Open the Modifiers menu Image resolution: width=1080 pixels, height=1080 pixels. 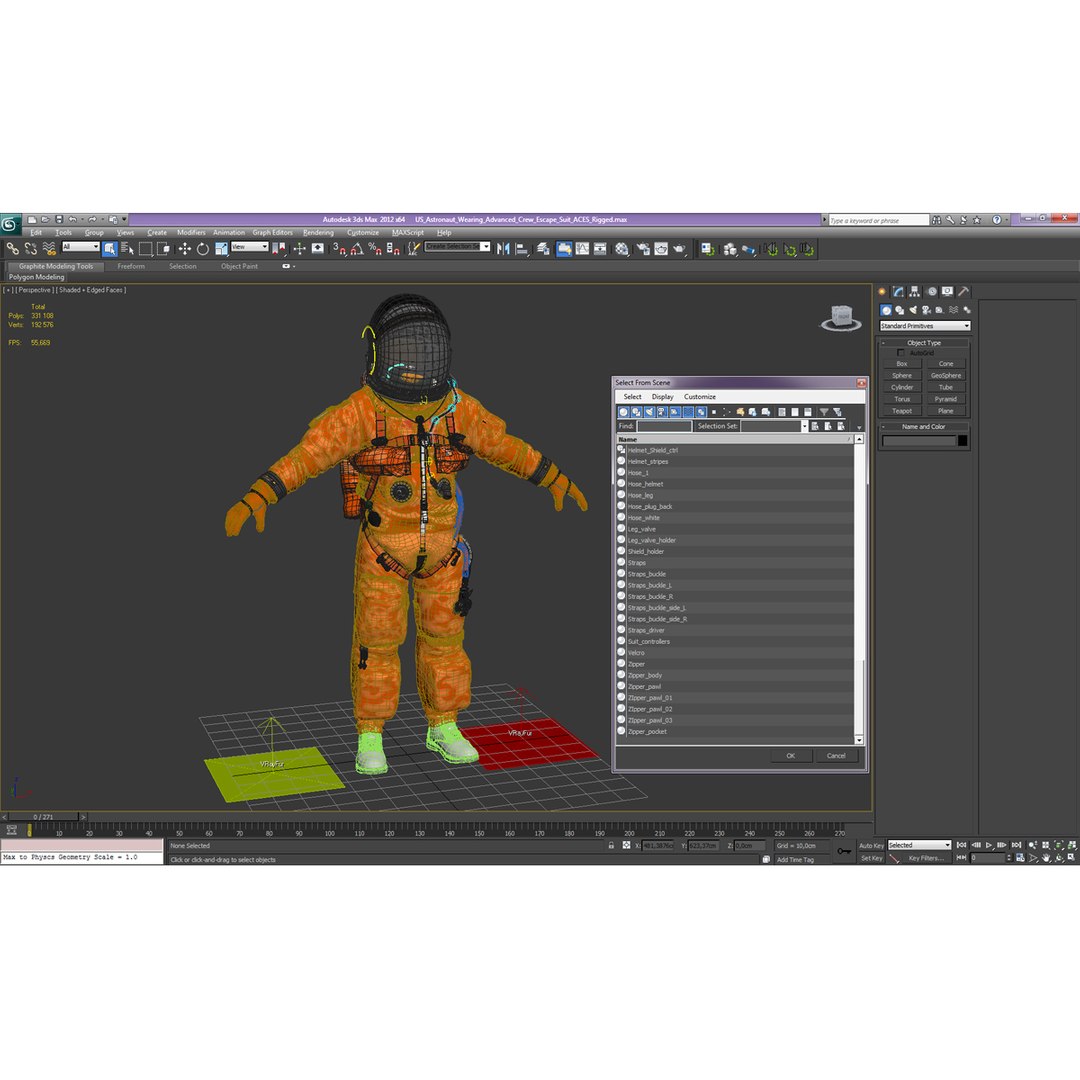point(191,233)
